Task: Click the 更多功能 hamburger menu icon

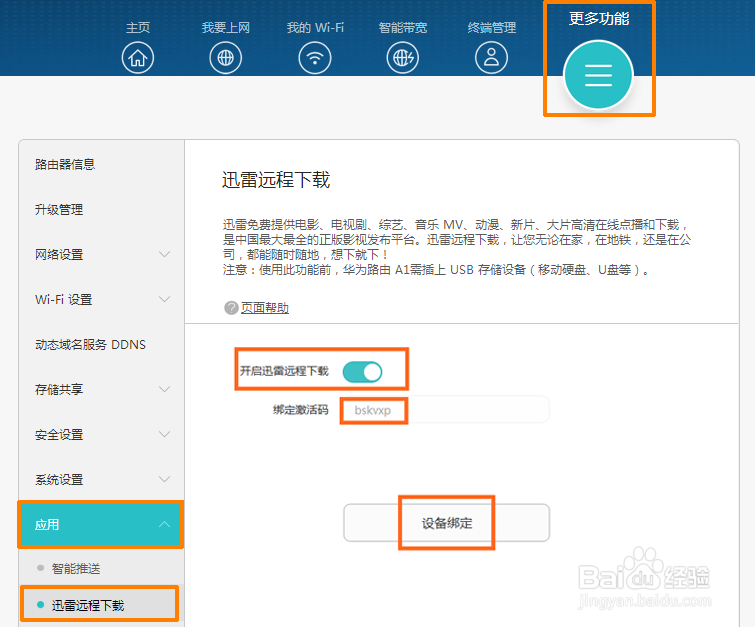Action: pos(599,76)
